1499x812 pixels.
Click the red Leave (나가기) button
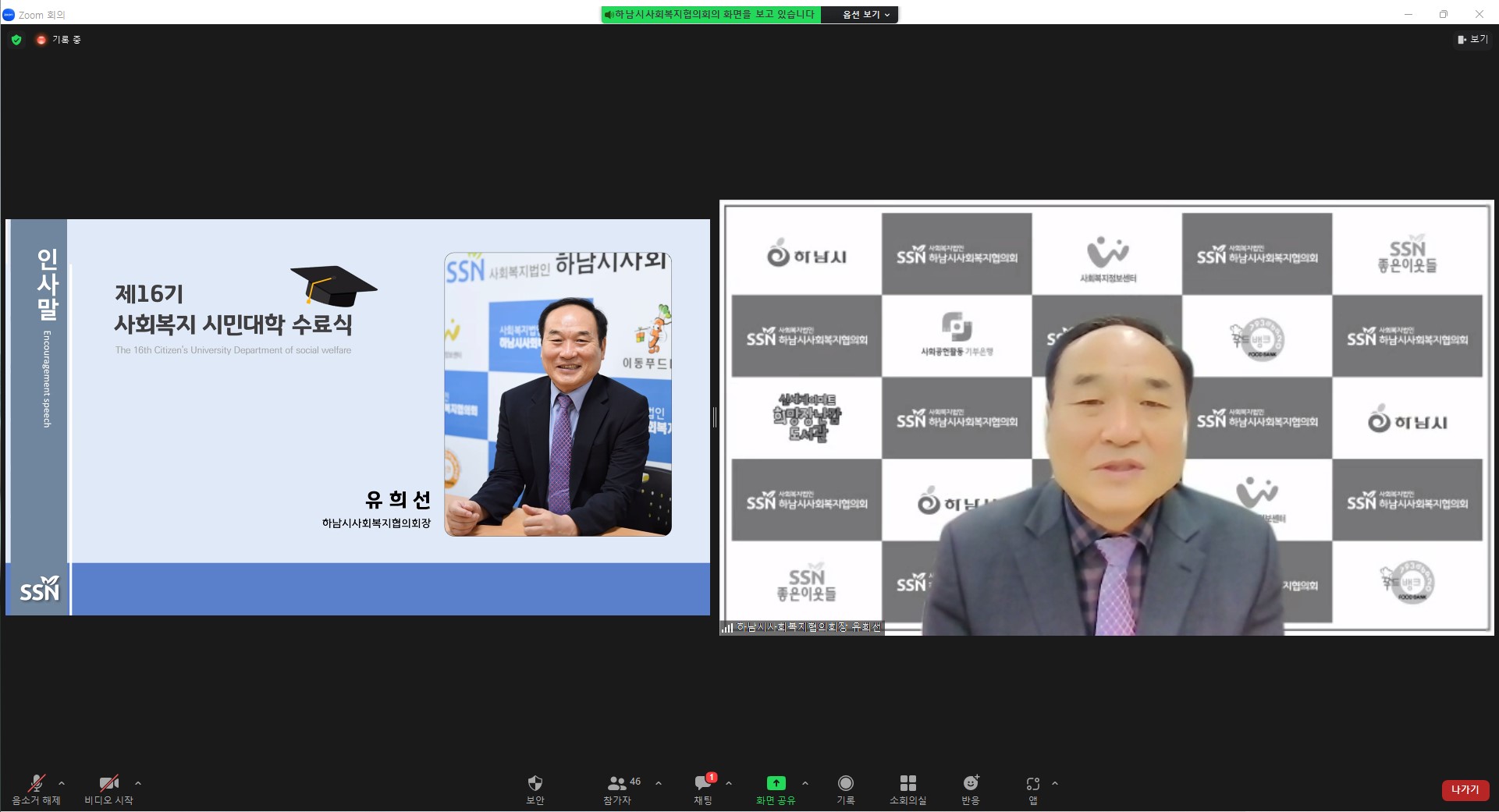pyautogui.click(x=1465, y=789)
